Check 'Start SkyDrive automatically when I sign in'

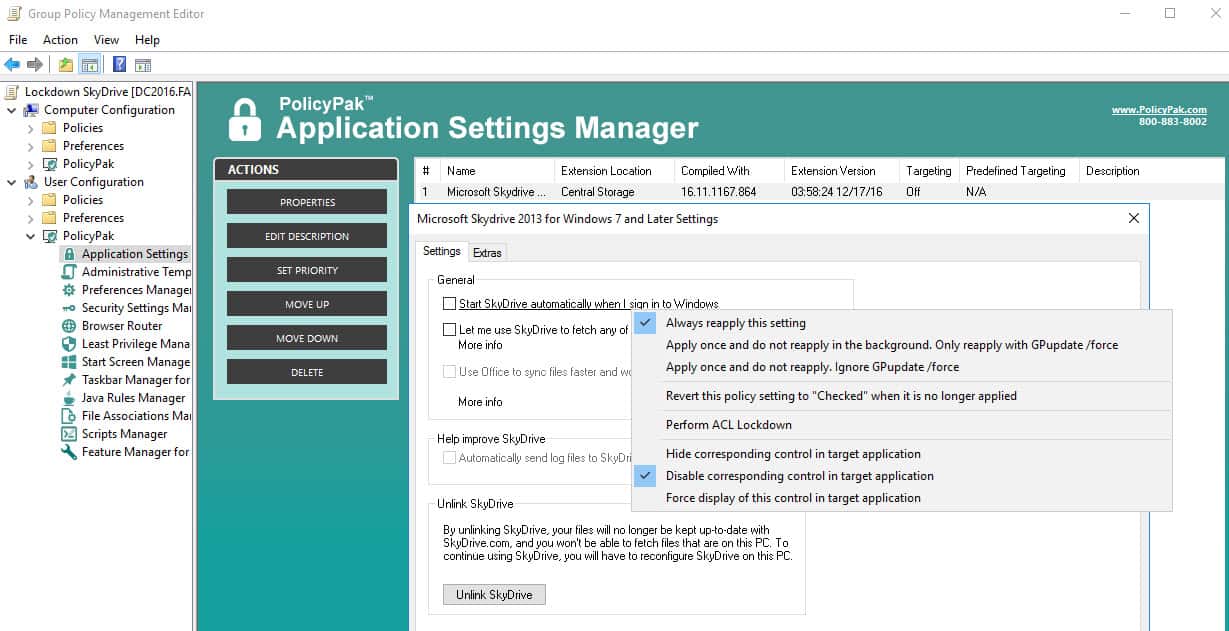pos(449,303)
